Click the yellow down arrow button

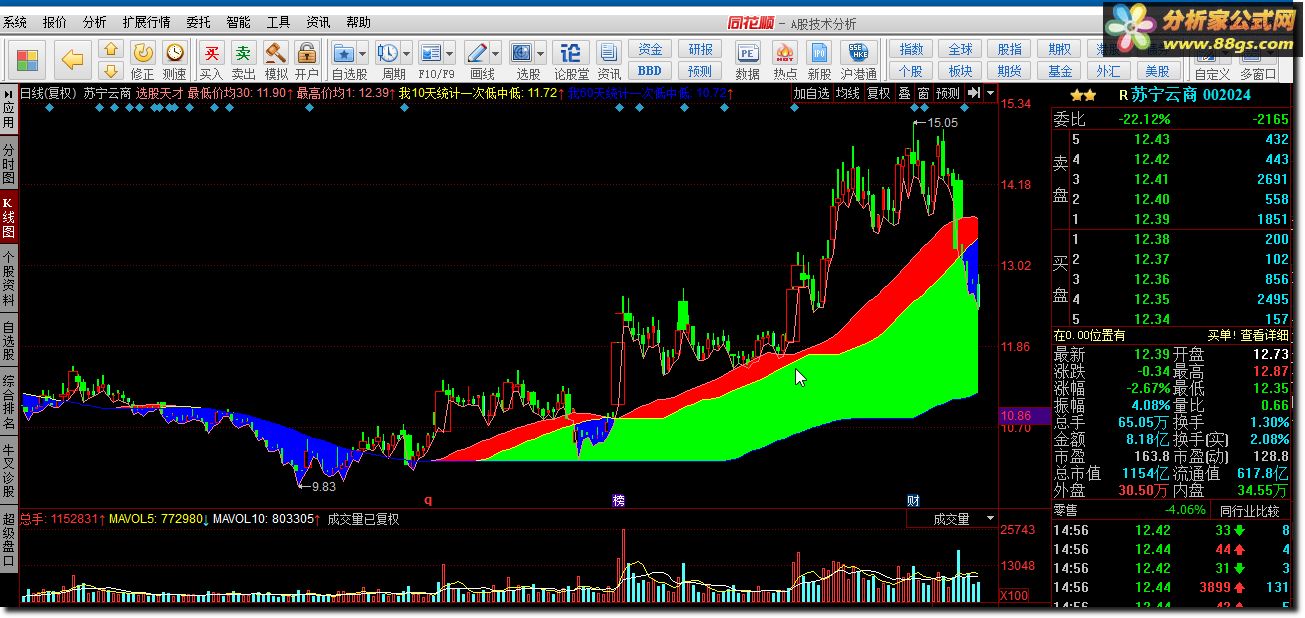(111, 70)
